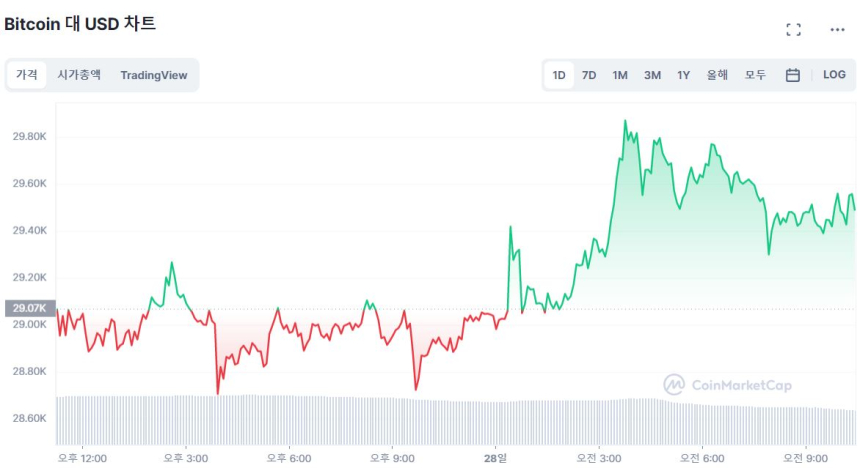Toggle the LOG scale button
Screen dimensions: 860x468
[834, 75]
